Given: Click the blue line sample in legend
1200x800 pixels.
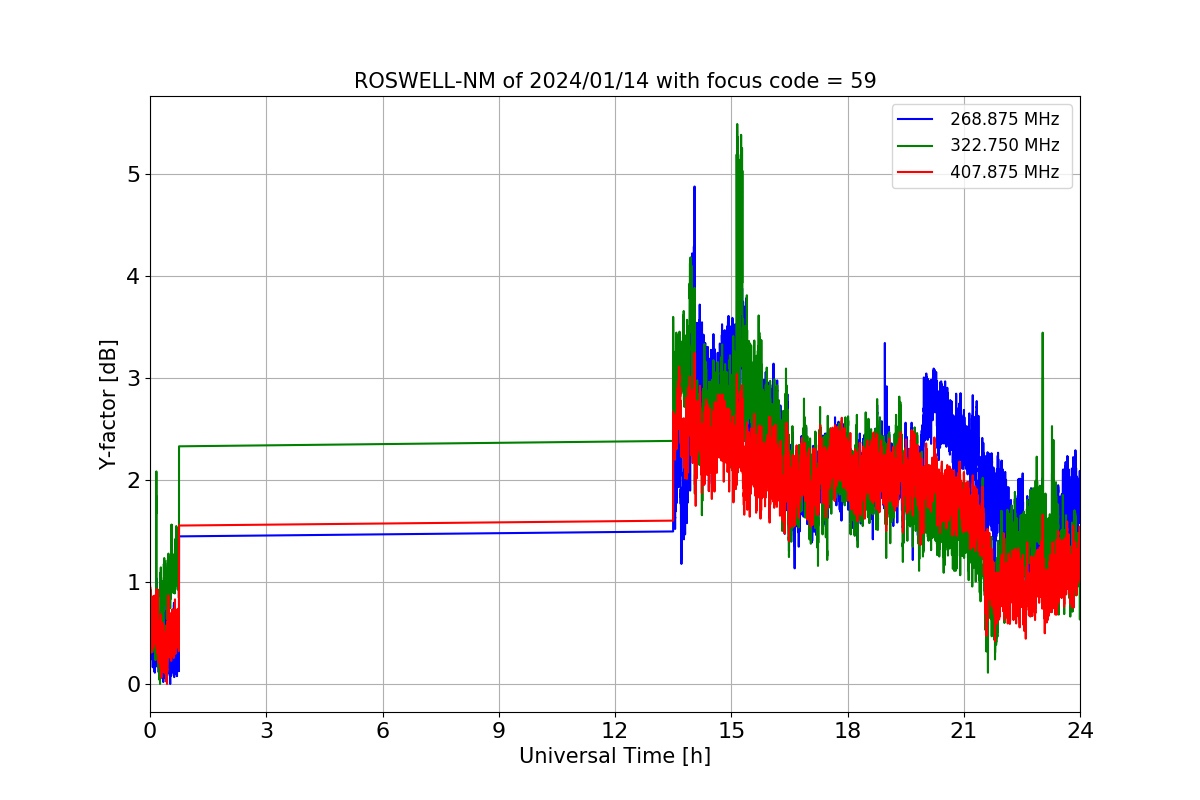Looking at the screenshot, I should coord(915,119).
